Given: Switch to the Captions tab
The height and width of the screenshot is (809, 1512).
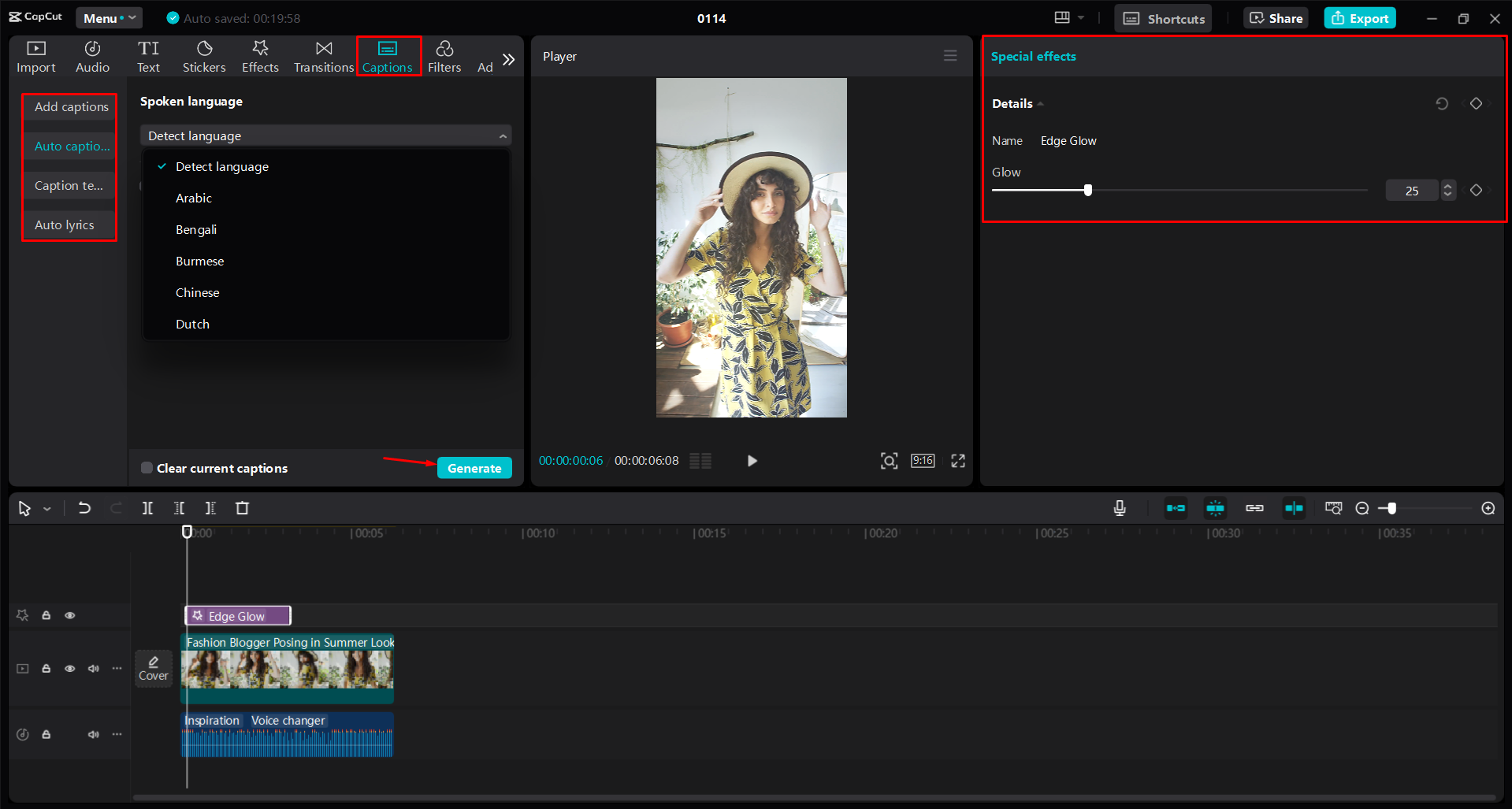Looking at the screenshot, I should point(388,56).
